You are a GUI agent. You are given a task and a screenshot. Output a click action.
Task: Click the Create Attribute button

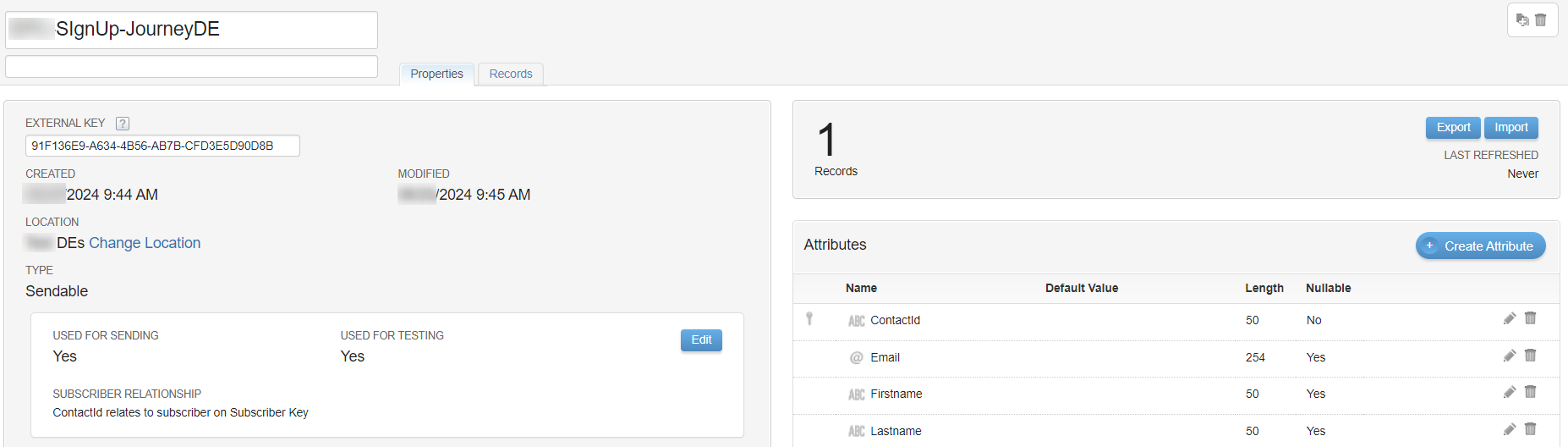(x=1481, y=246)
